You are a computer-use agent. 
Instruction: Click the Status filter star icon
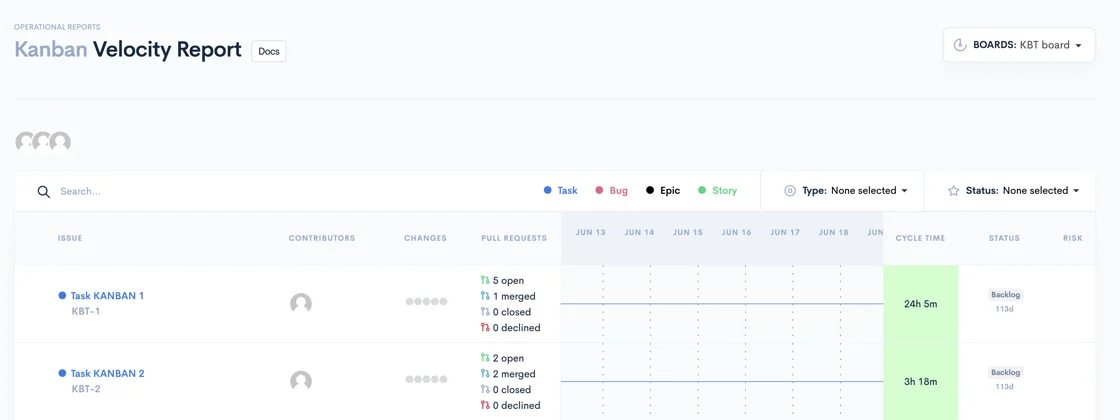coord(953,191)
